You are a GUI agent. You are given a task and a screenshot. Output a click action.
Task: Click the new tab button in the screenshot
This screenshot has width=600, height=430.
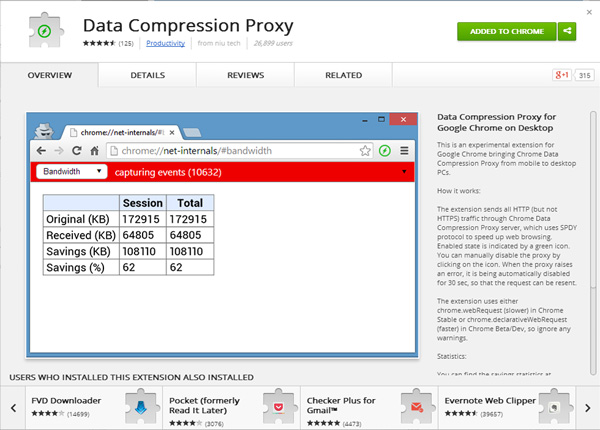192,133
